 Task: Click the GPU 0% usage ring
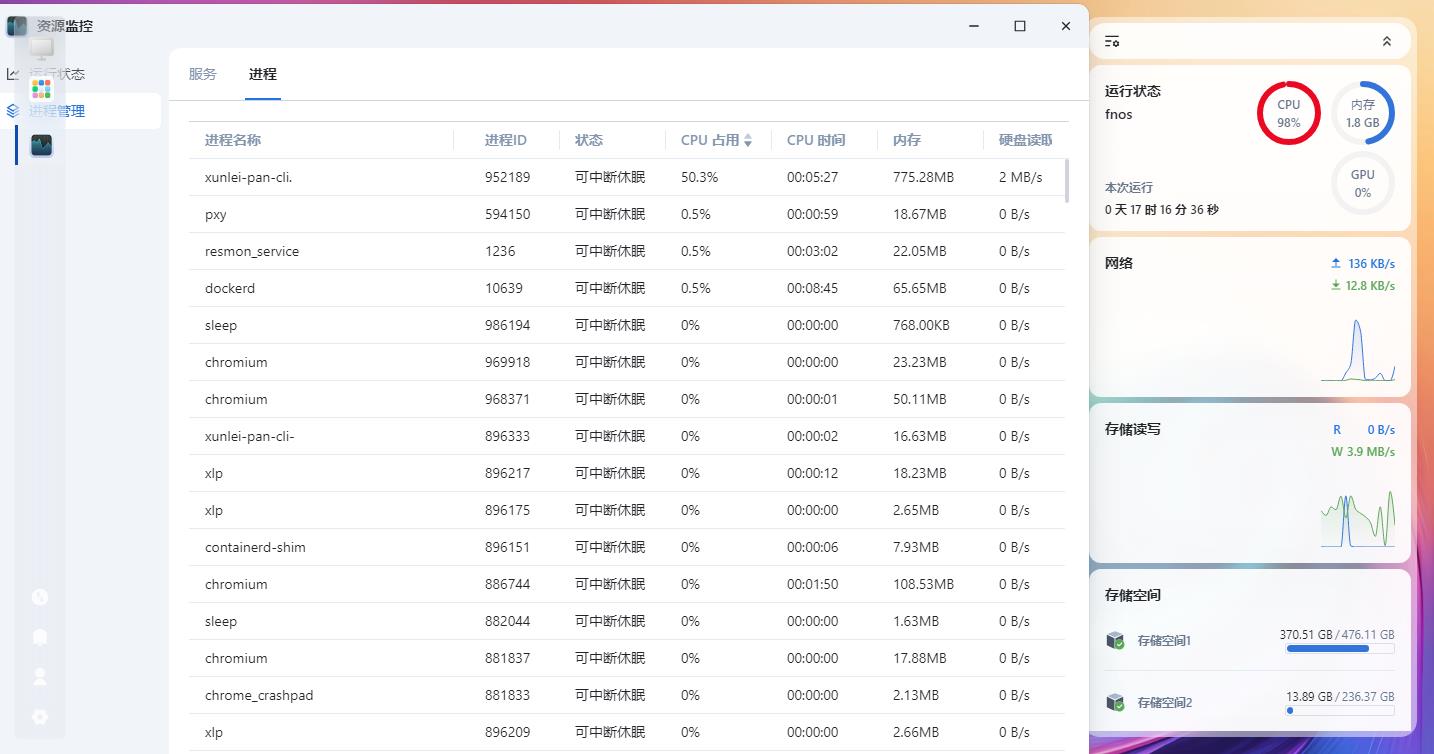(1362, 183)
